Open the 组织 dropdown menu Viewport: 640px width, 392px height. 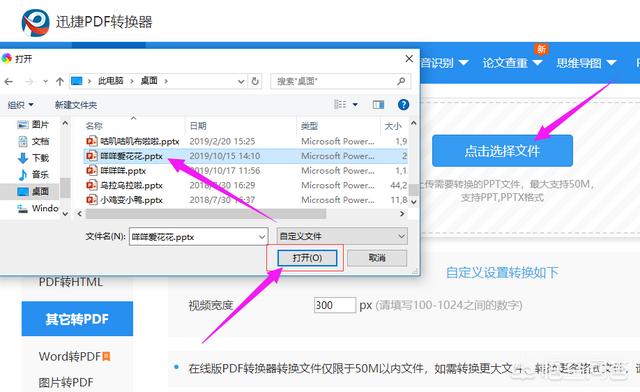tap(20, 105)
